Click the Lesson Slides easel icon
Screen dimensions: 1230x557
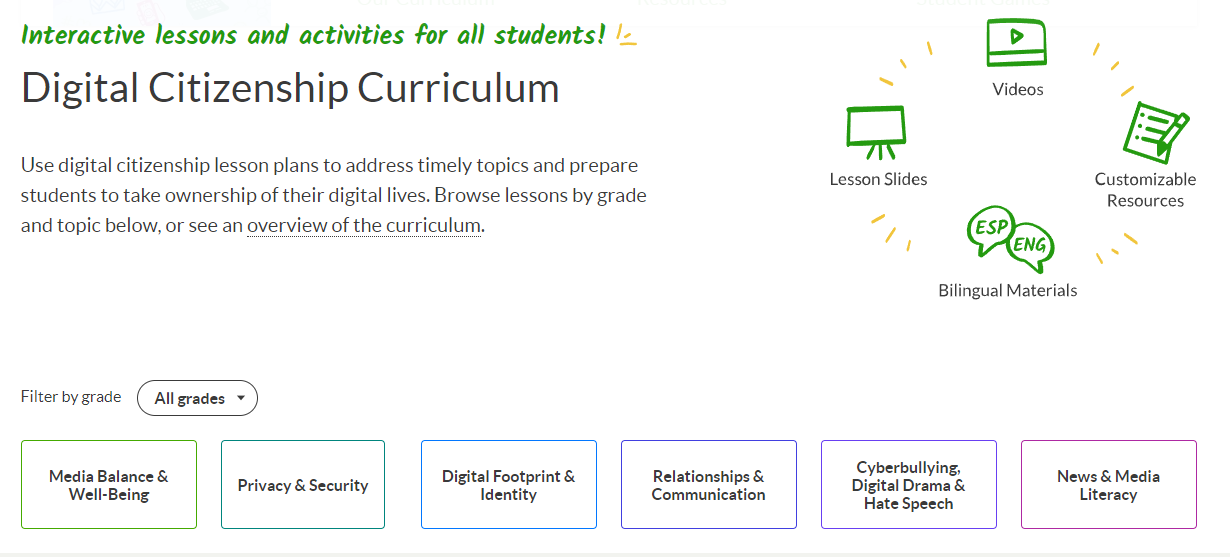876,132
